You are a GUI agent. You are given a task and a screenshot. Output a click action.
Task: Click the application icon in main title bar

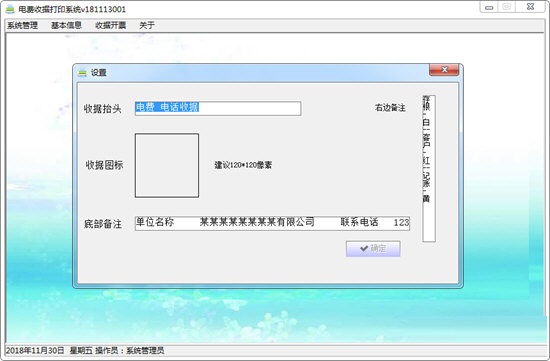coord(10,9)
